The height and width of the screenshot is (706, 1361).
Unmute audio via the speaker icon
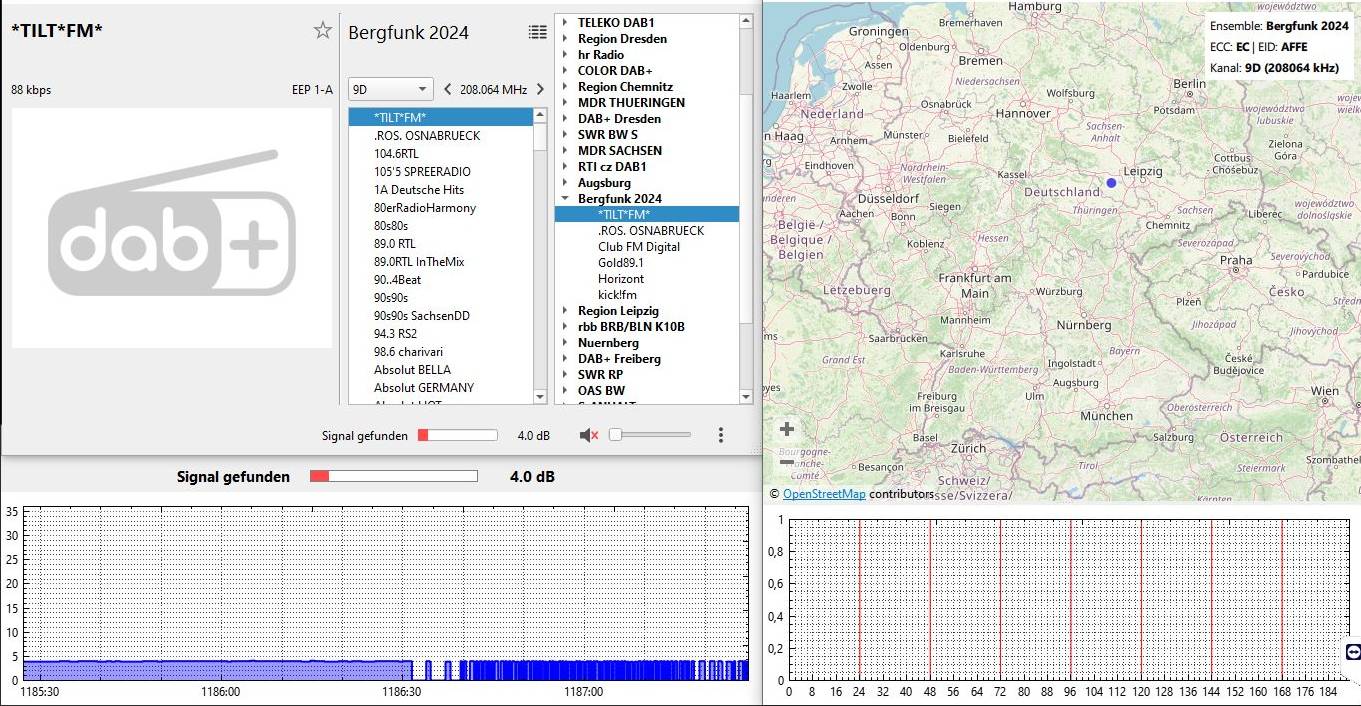point(589,435)
